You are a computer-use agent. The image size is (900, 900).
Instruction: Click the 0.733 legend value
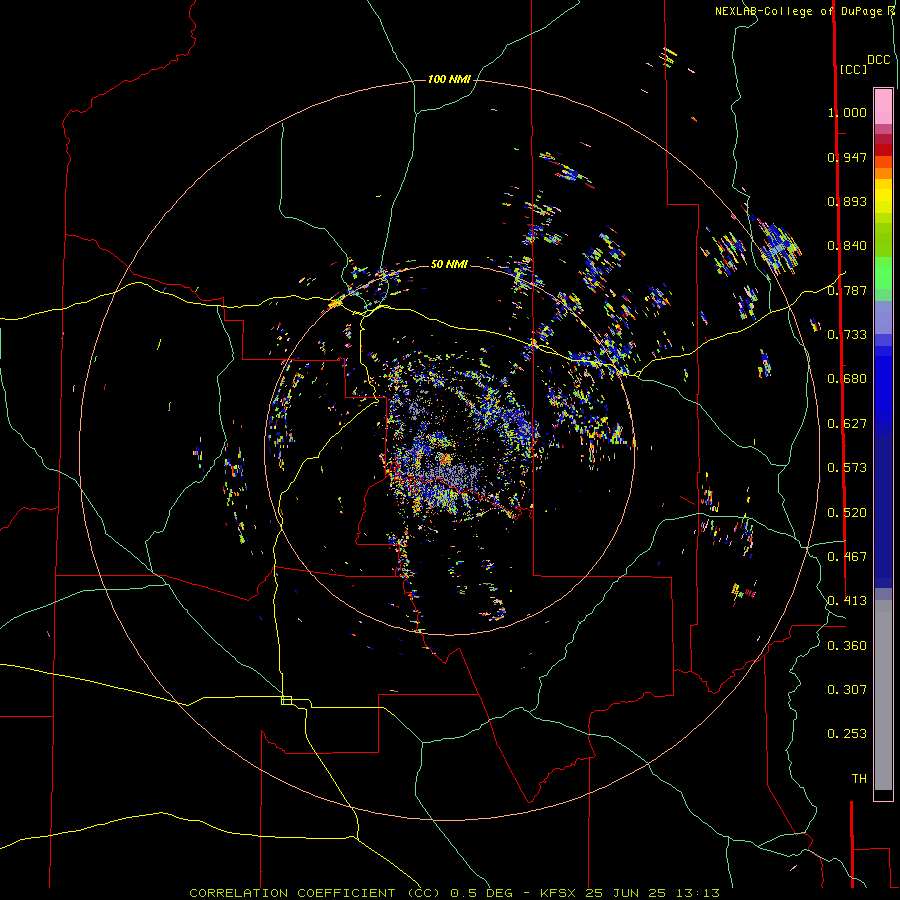click(x=847, y=335)
